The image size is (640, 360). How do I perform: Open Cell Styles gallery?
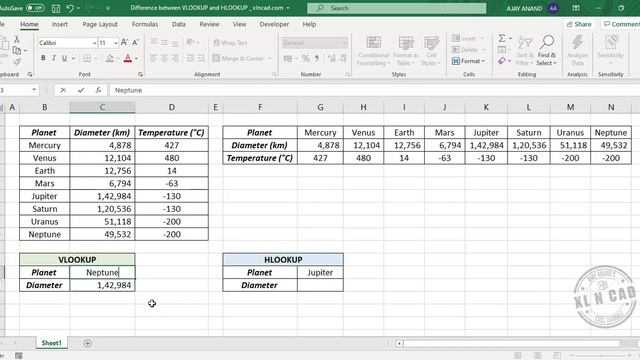(x=431, y=51)
